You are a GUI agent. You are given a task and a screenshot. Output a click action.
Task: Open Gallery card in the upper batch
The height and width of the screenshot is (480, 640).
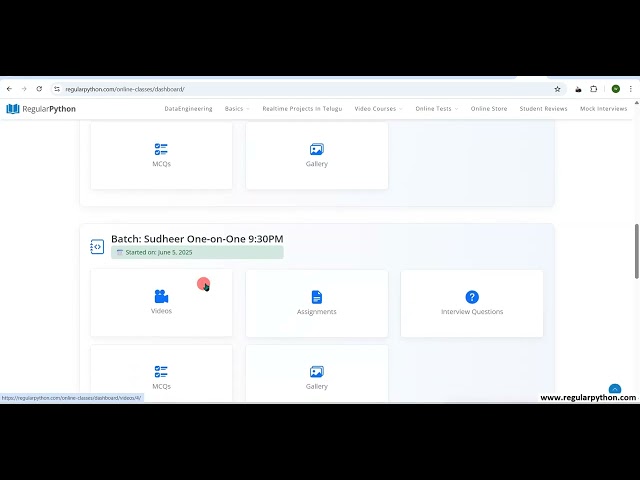click(317, 156)
